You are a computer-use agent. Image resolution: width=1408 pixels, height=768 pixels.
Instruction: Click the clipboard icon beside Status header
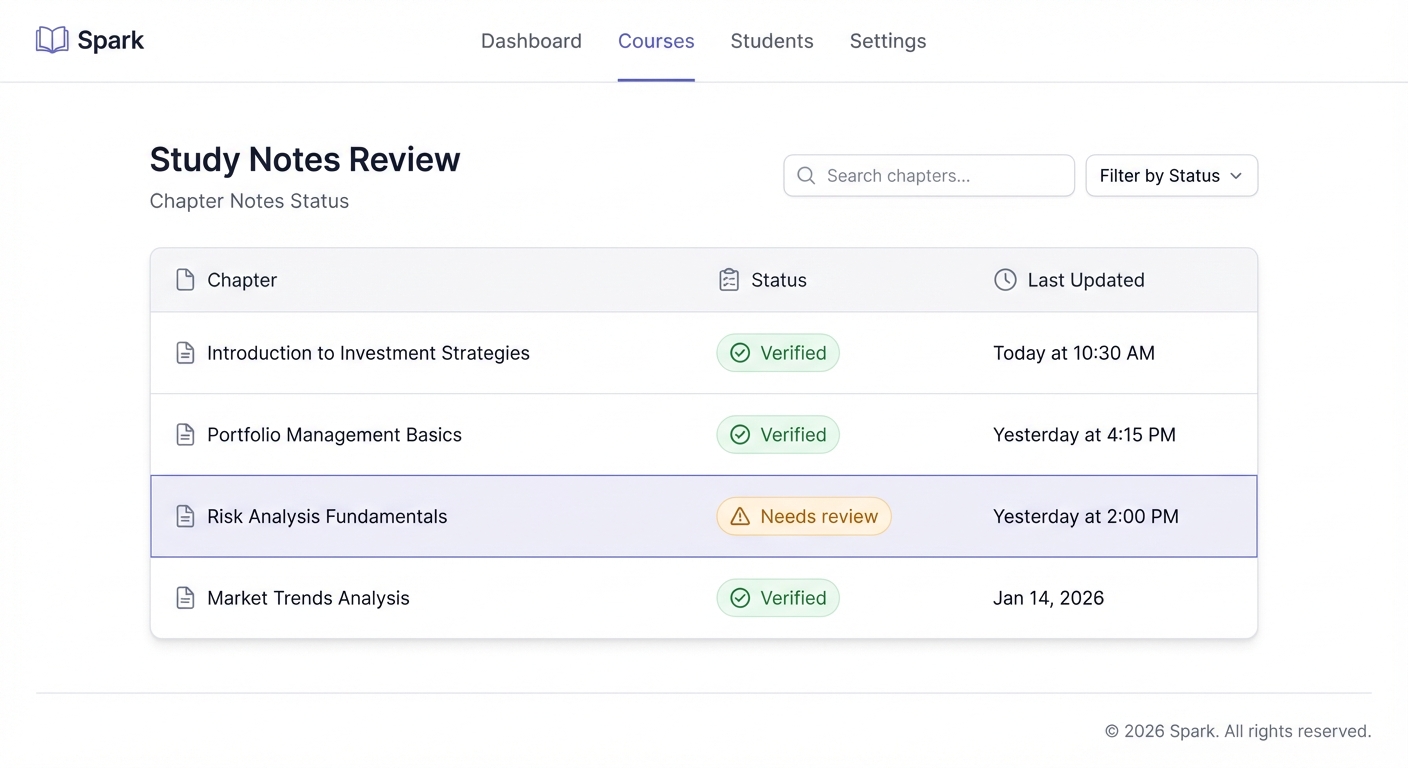coord(729,280)
